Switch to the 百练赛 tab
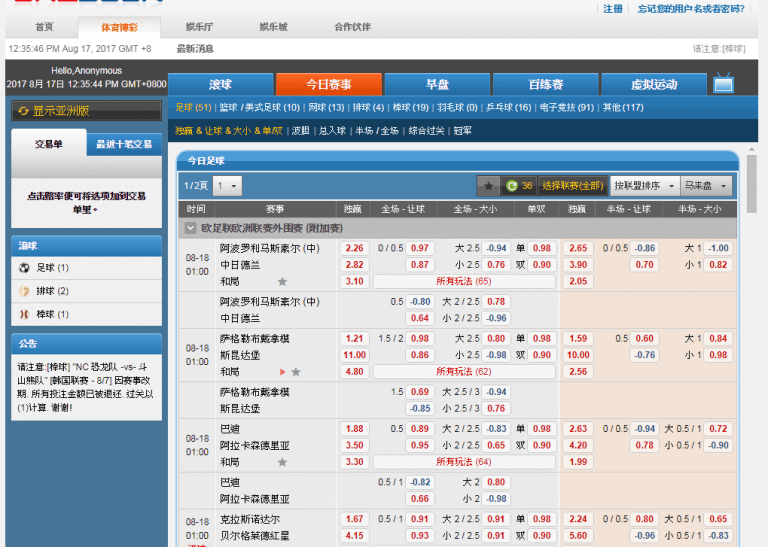Screen dimensions: 768x547 546,84
